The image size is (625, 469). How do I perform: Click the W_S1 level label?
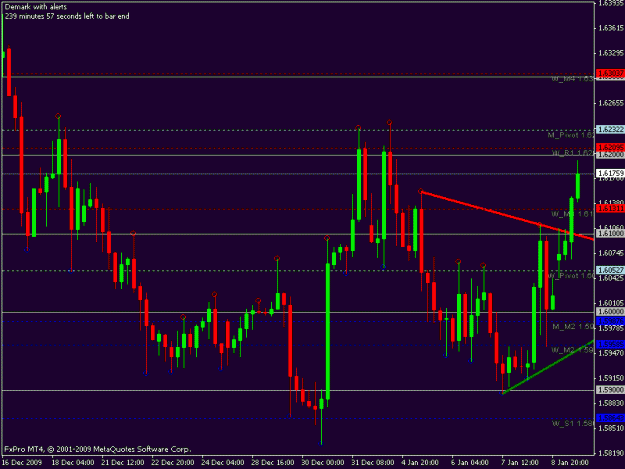coord(573,423)
